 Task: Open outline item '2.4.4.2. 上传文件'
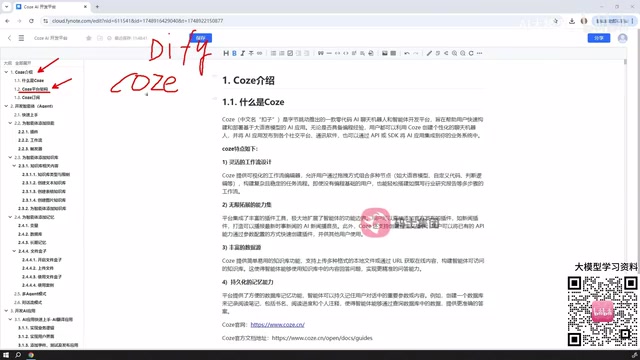pyautogui.click(x=38, y=268)
